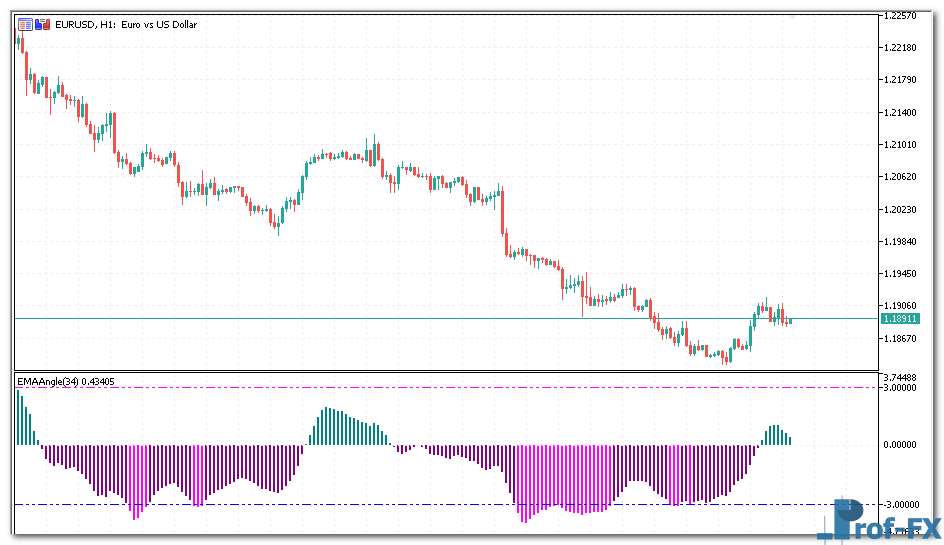Click the 1.22570 price scale label
Viewport: 944px width, 545px height.
click(901, 16)
